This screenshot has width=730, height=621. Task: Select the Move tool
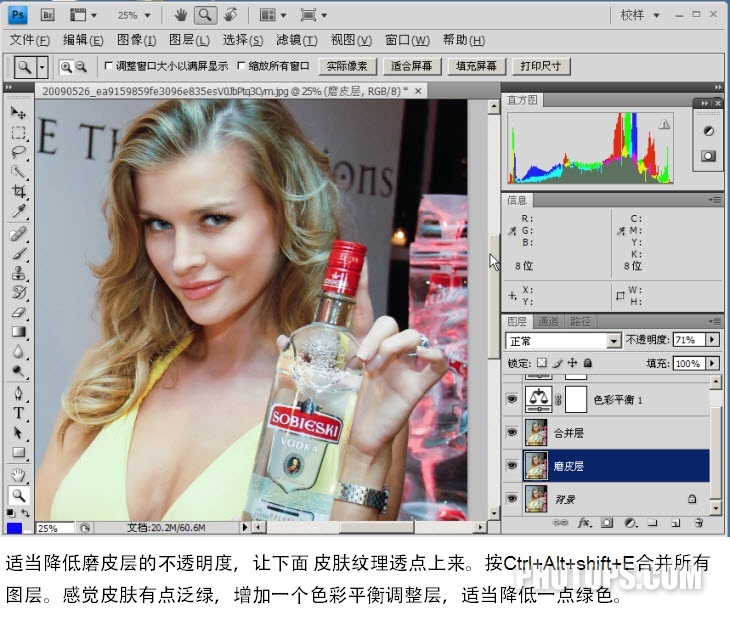[18, 113]
